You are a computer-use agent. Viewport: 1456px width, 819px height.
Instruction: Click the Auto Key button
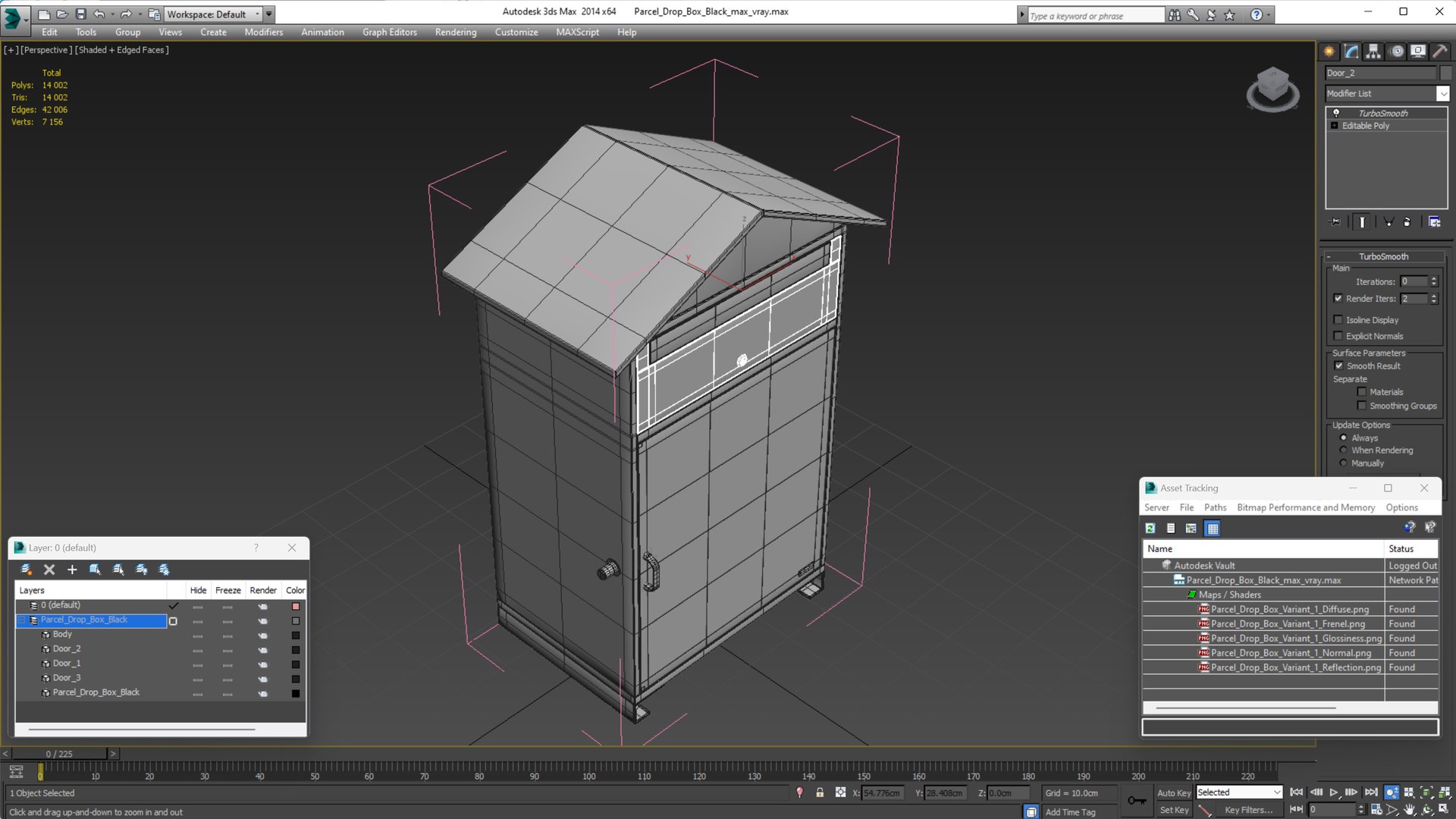point(1173,792)
